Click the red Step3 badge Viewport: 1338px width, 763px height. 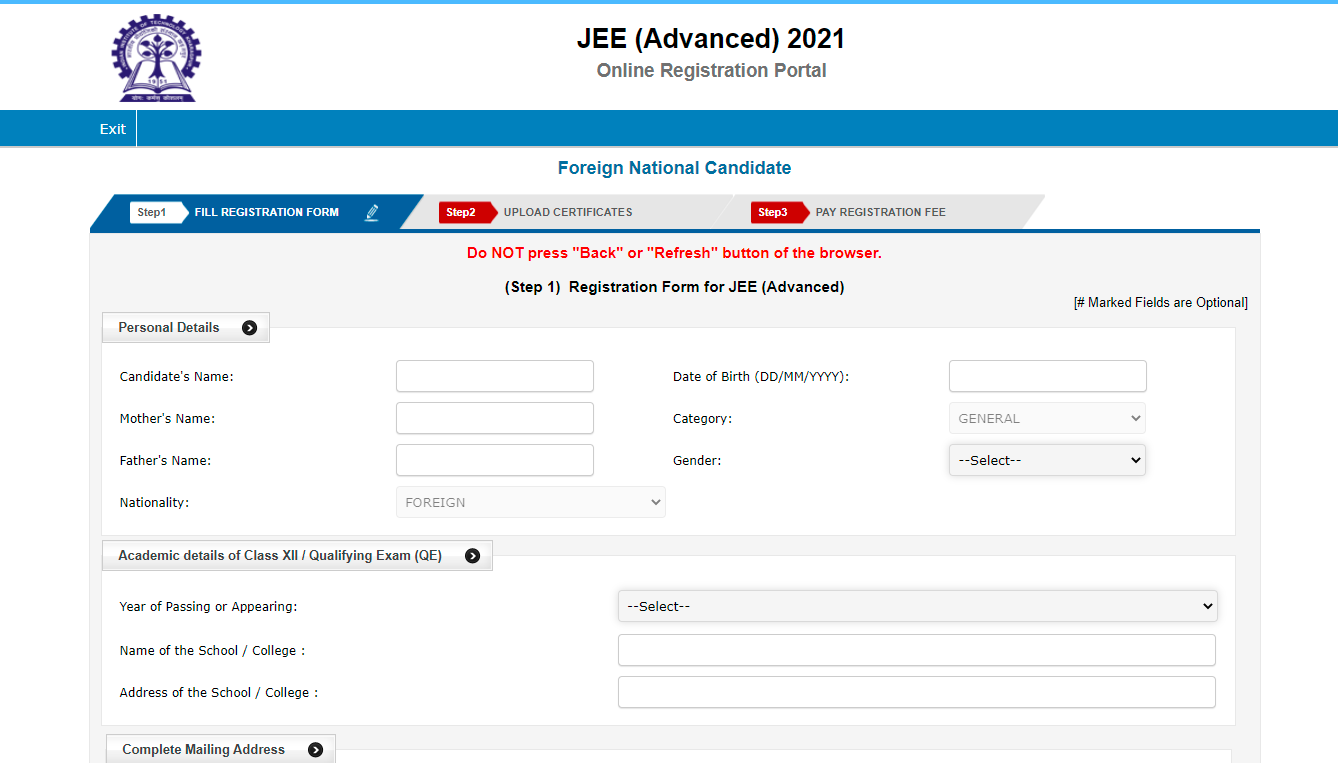772,212
